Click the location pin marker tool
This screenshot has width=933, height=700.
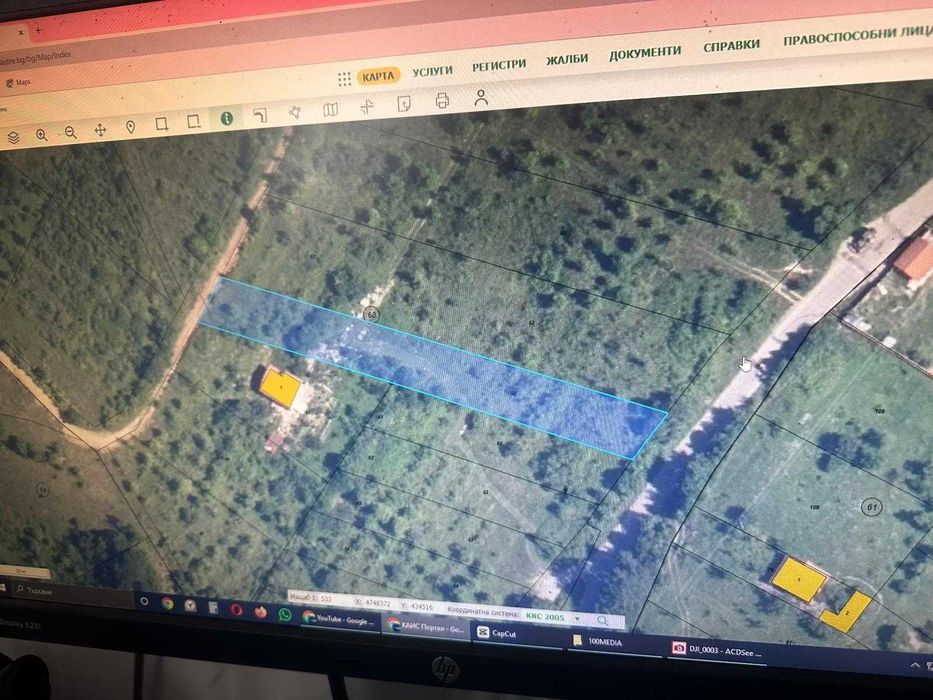131,127
